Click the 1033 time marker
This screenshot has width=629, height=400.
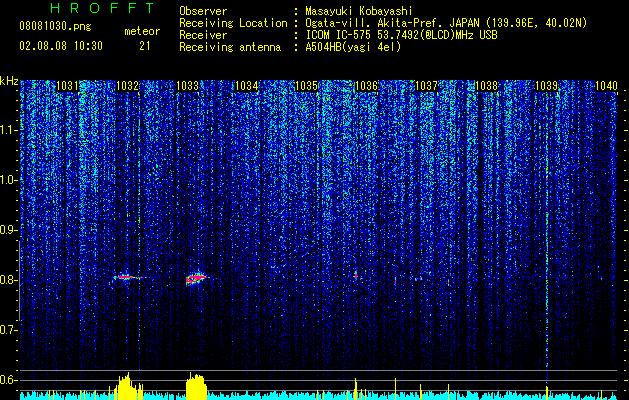(x=187, y=86)
